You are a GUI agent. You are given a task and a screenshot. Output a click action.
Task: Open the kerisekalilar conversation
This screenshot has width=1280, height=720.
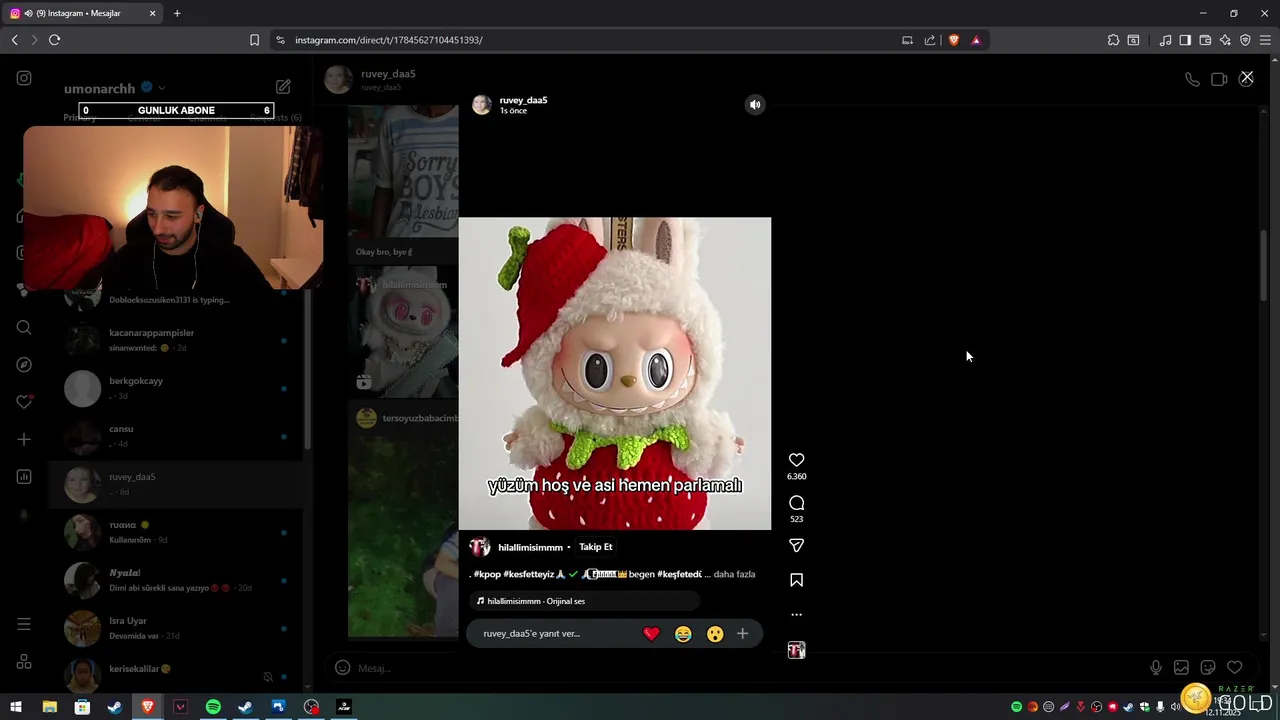pos(175,673)
